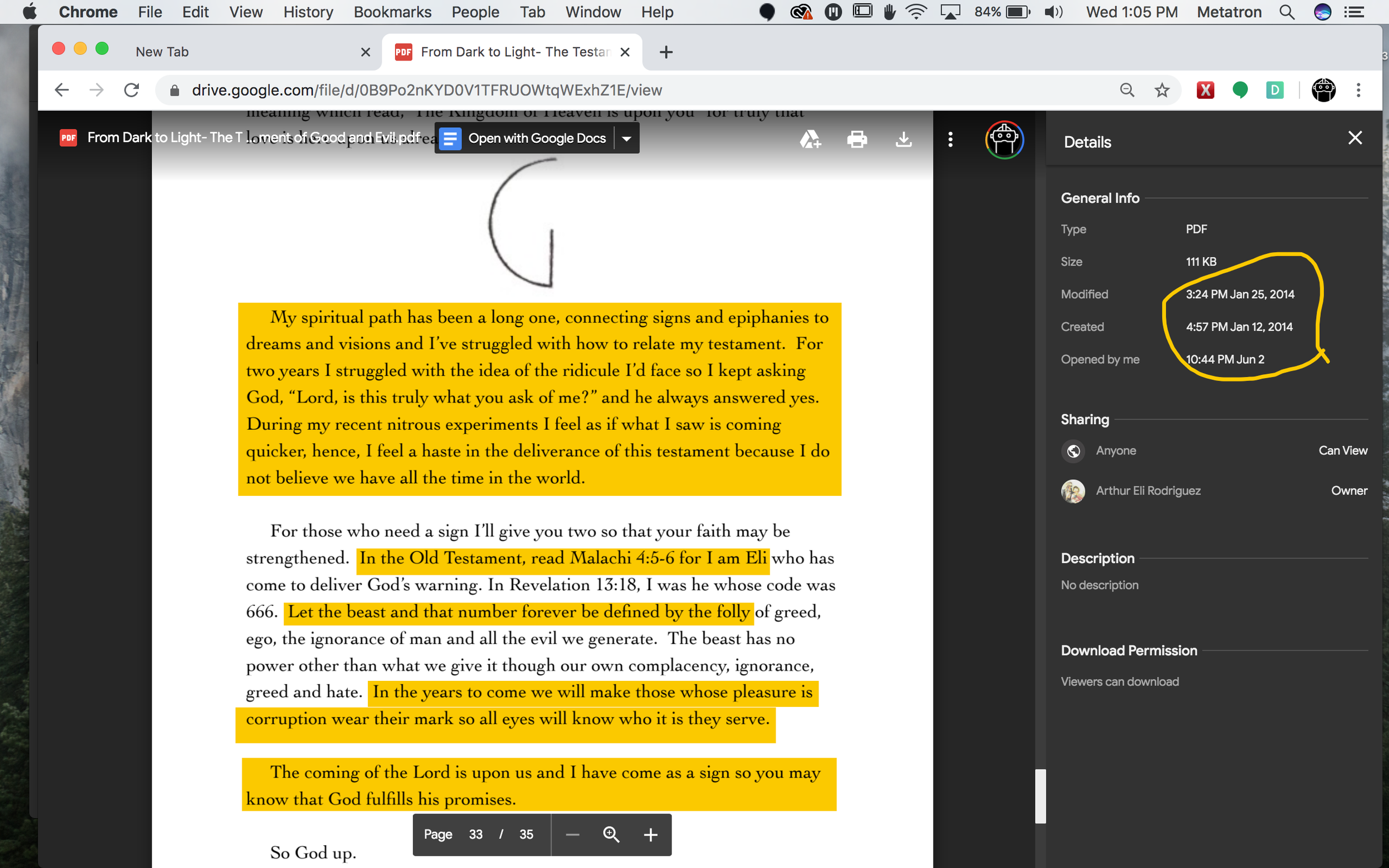Open the Bookmarks menu

pyautogui.click(x=392, y=12)
